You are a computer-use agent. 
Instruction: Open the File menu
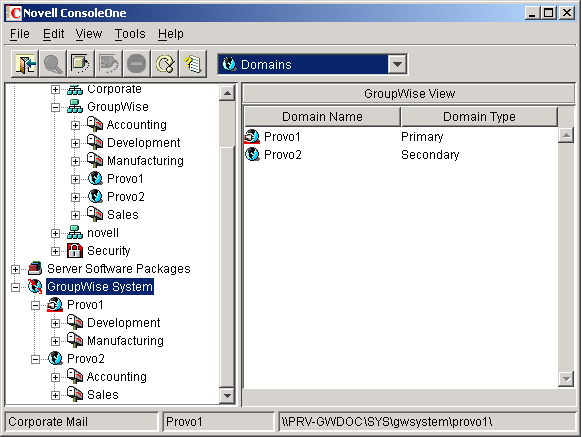20,34
